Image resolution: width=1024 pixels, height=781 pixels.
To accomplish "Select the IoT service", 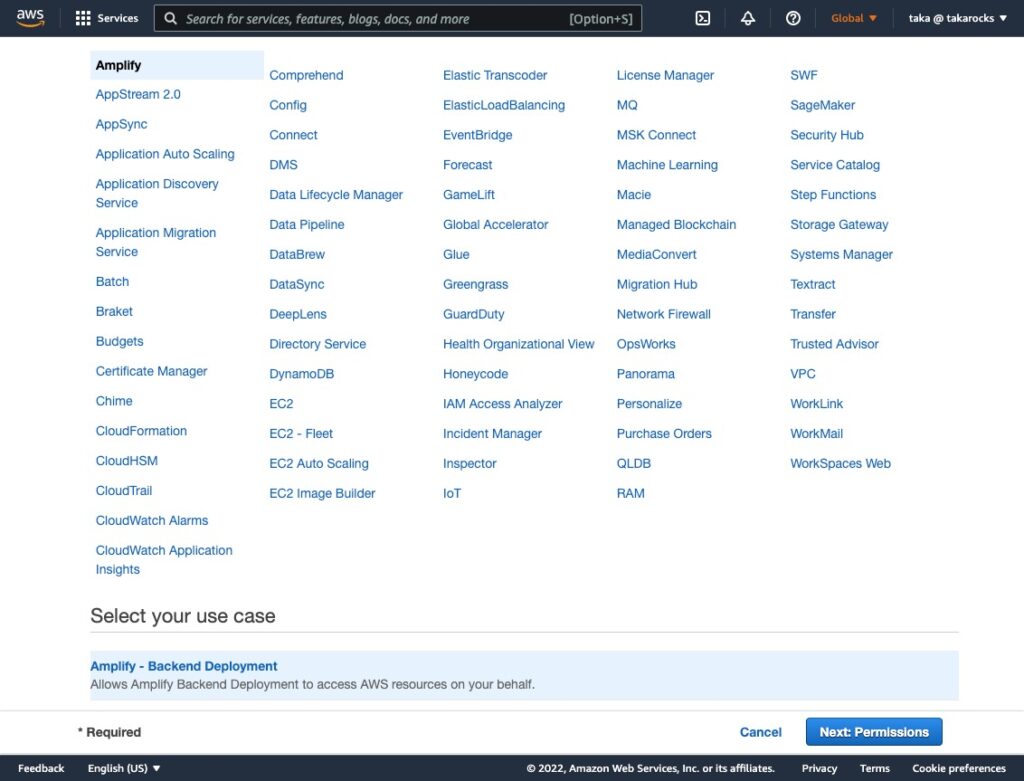I will pos(452,494).
